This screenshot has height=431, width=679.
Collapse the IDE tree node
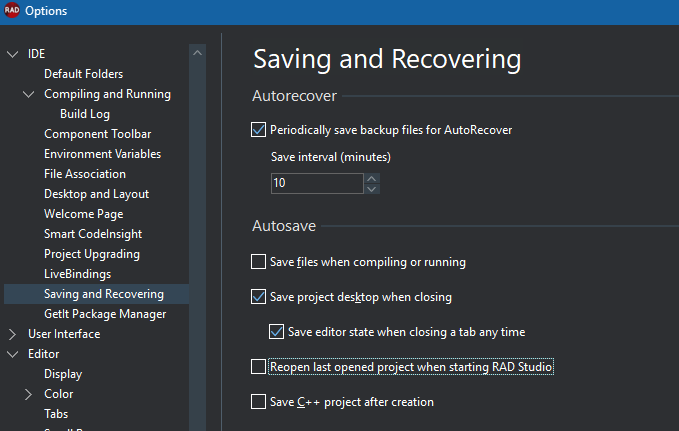[x=13, y=54]
